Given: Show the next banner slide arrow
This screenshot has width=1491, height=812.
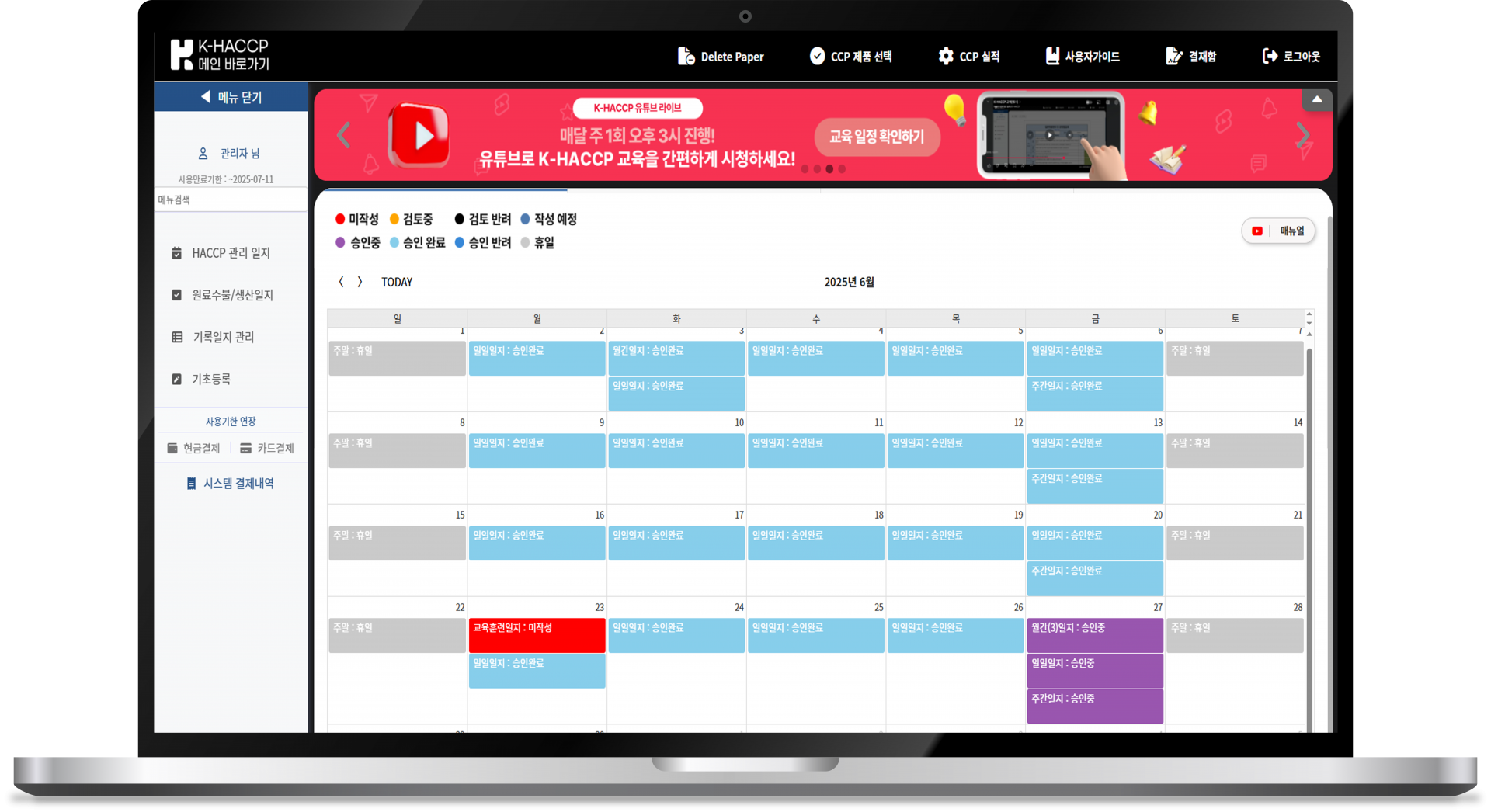Looking at the screenshot, I should pyautogui.click(x=1304, y=136).
